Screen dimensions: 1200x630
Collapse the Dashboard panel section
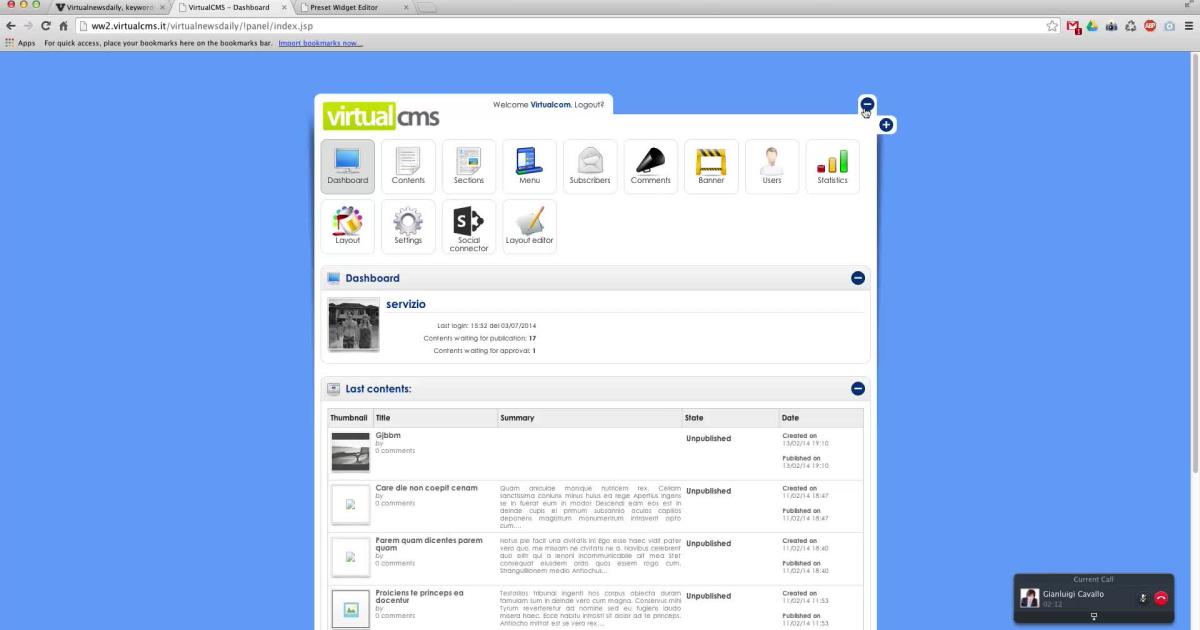coord(857,278)
